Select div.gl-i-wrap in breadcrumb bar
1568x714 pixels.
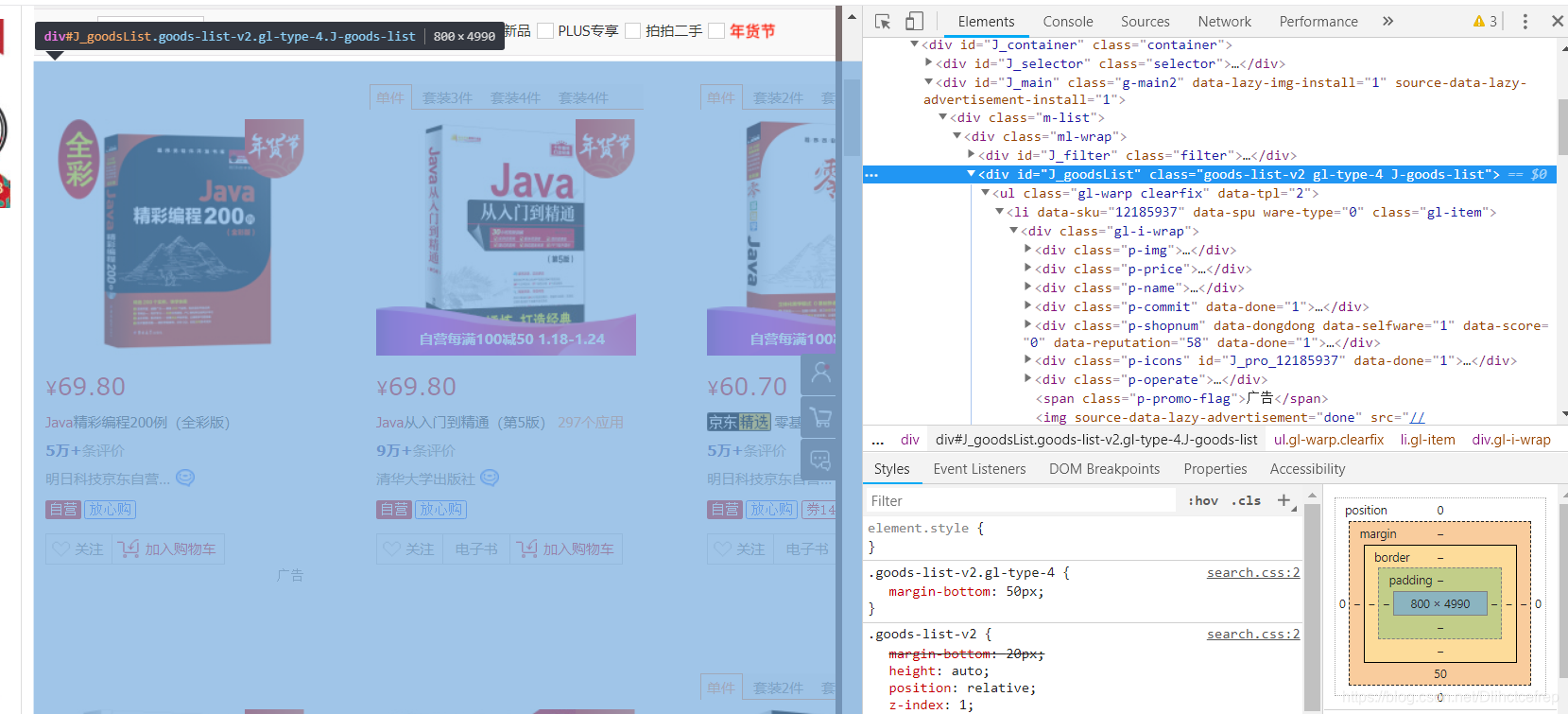point(1510,440)
